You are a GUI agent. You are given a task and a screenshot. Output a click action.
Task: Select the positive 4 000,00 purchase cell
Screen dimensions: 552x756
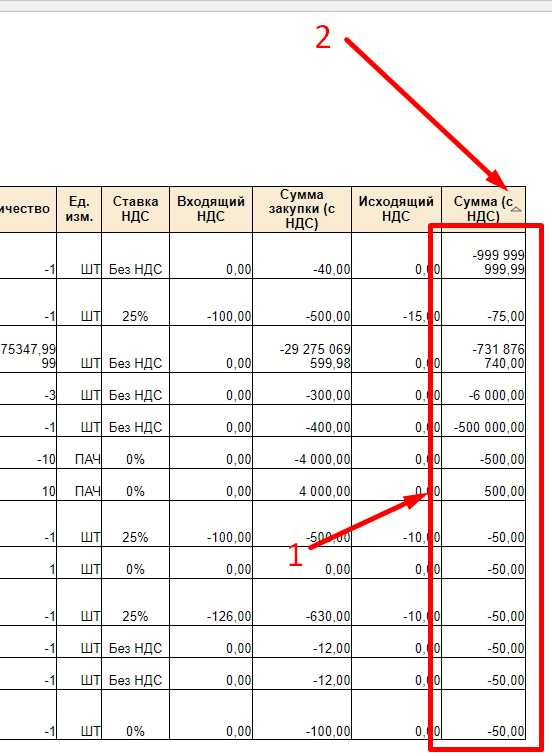pos(302,485)
